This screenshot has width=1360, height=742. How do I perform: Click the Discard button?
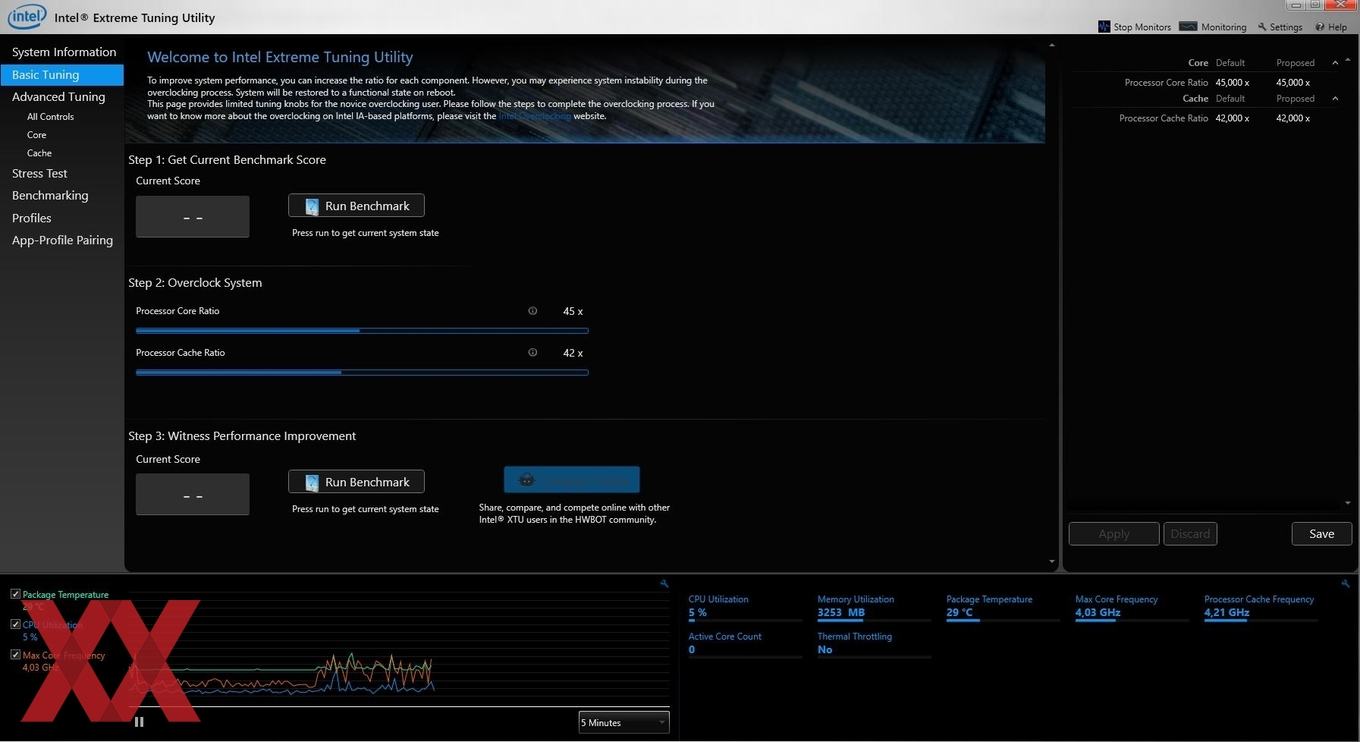1190,534
